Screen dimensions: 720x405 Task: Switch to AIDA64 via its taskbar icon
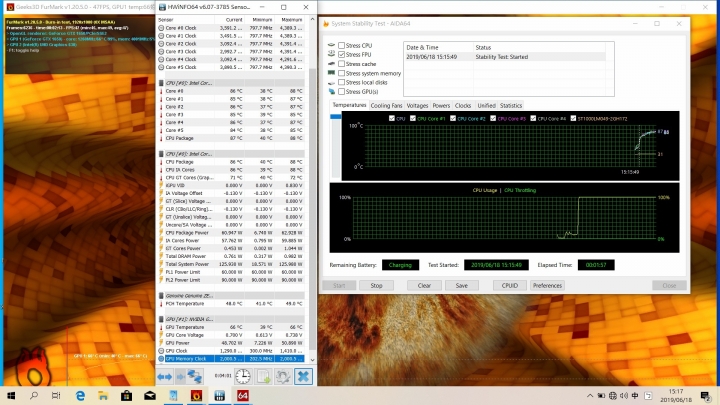point(243,395)
